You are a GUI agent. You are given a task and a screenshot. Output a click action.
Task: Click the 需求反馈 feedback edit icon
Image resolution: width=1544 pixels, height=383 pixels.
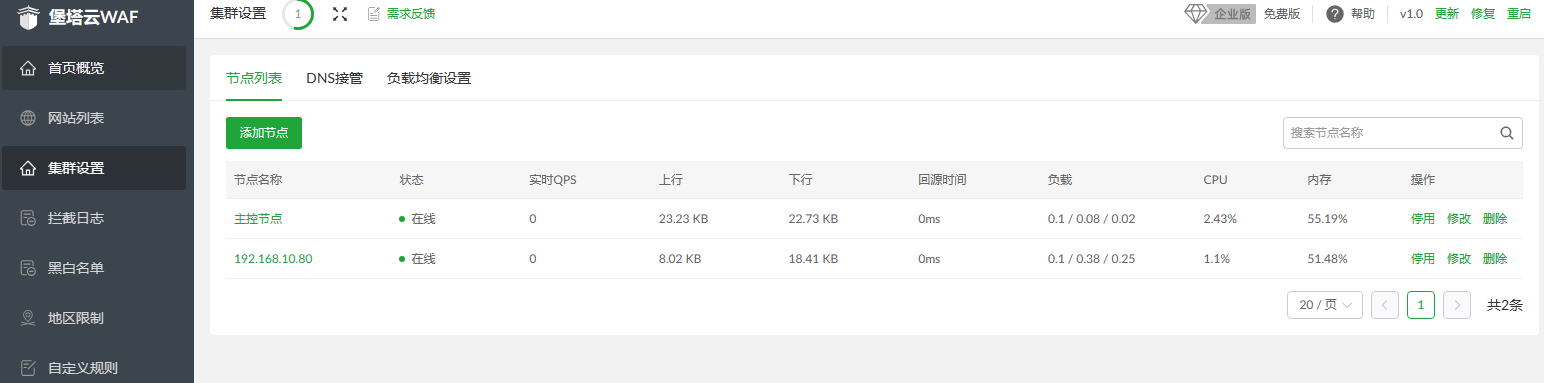pos(374,14)
